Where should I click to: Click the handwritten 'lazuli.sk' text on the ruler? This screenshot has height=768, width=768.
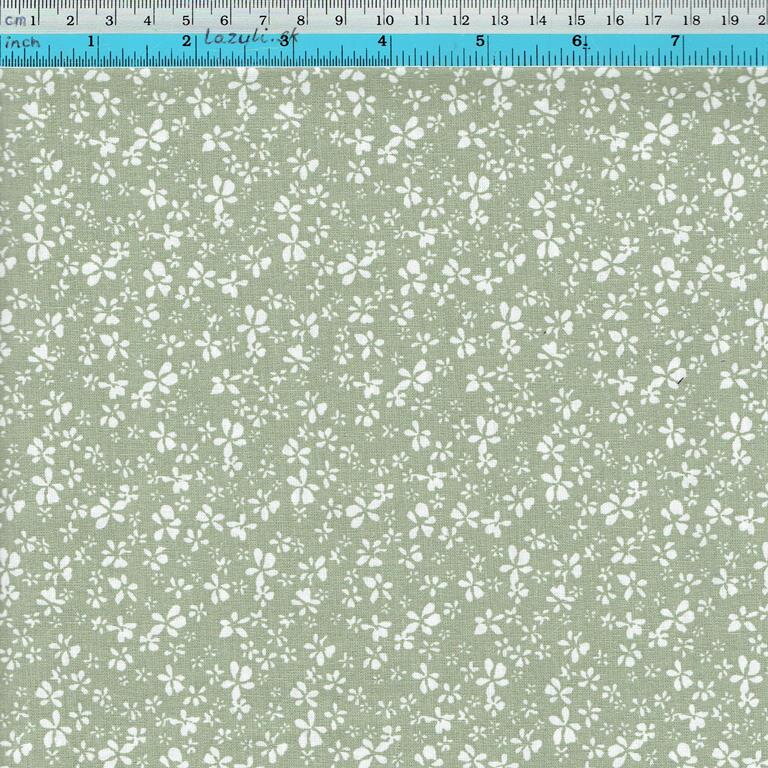point(250,37)
